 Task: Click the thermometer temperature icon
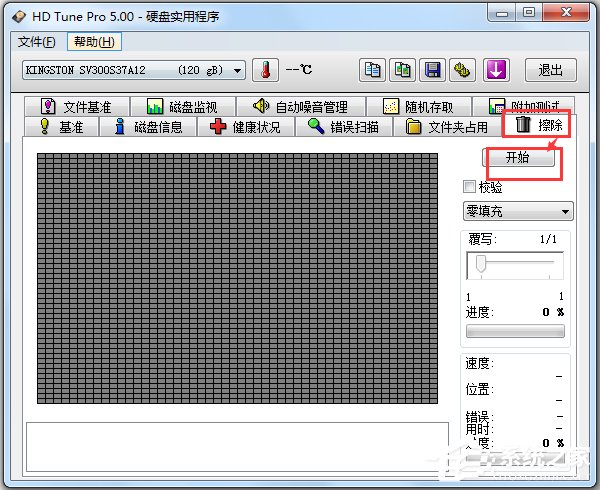(265, 70)
